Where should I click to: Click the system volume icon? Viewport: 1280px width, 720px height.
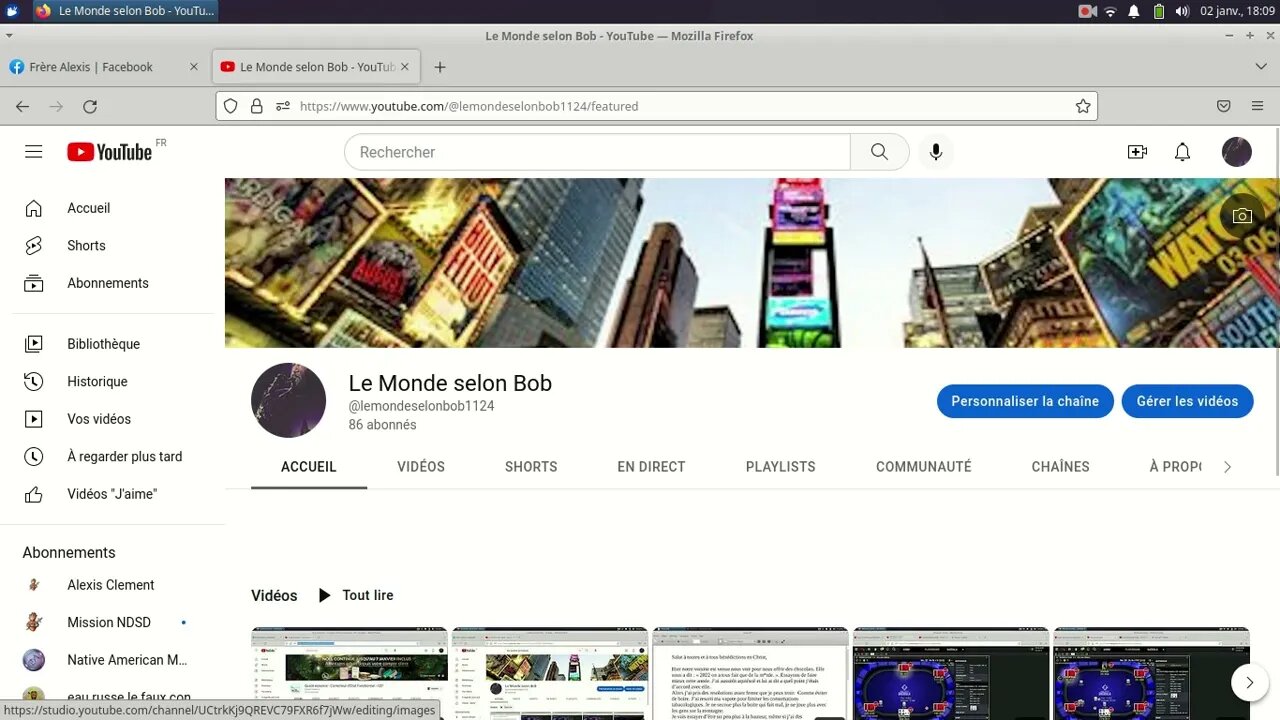[1182, 11]
